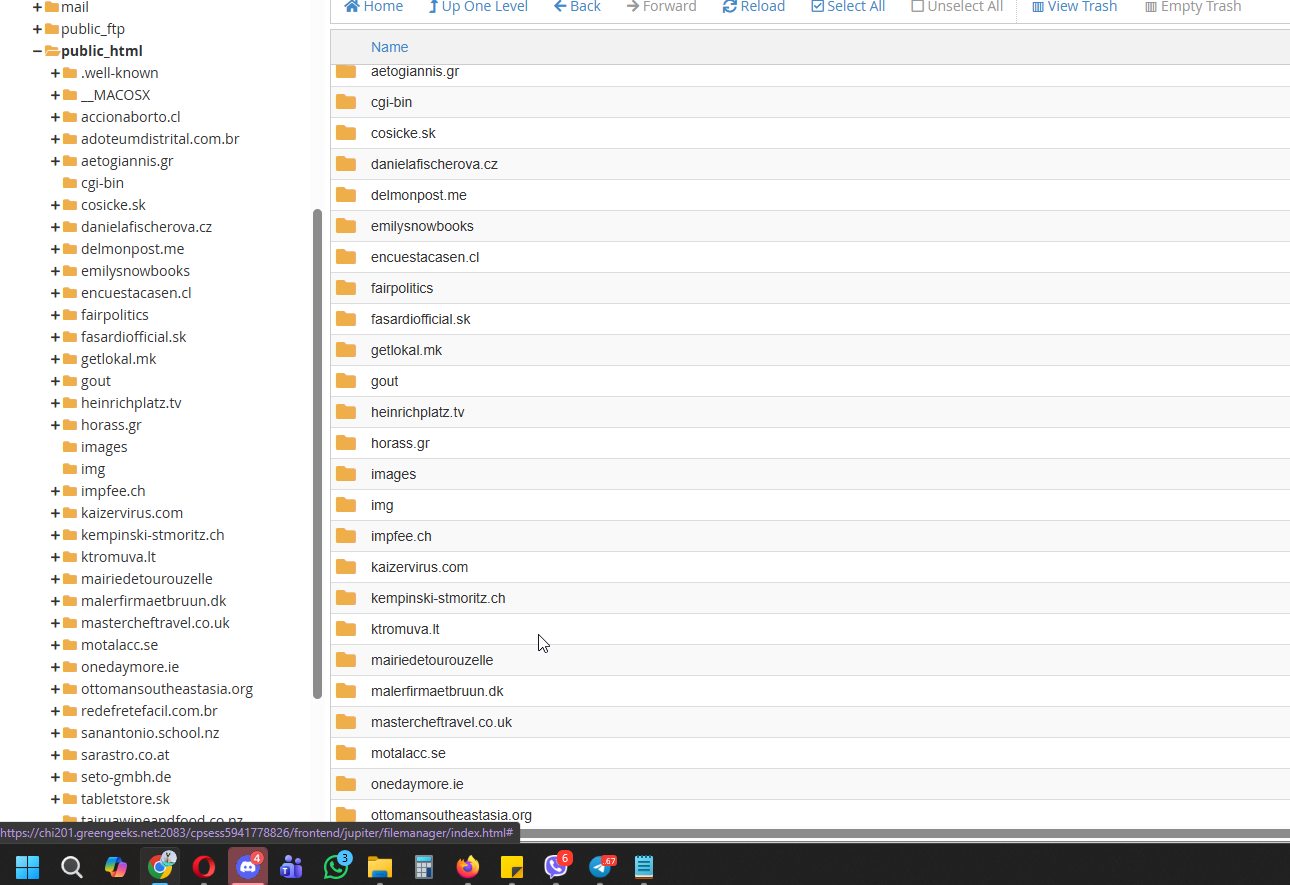This screenshot has width=1290, height=885.
Task: Click the horass.gr folder icon in file list
Action: click(346, 443)
